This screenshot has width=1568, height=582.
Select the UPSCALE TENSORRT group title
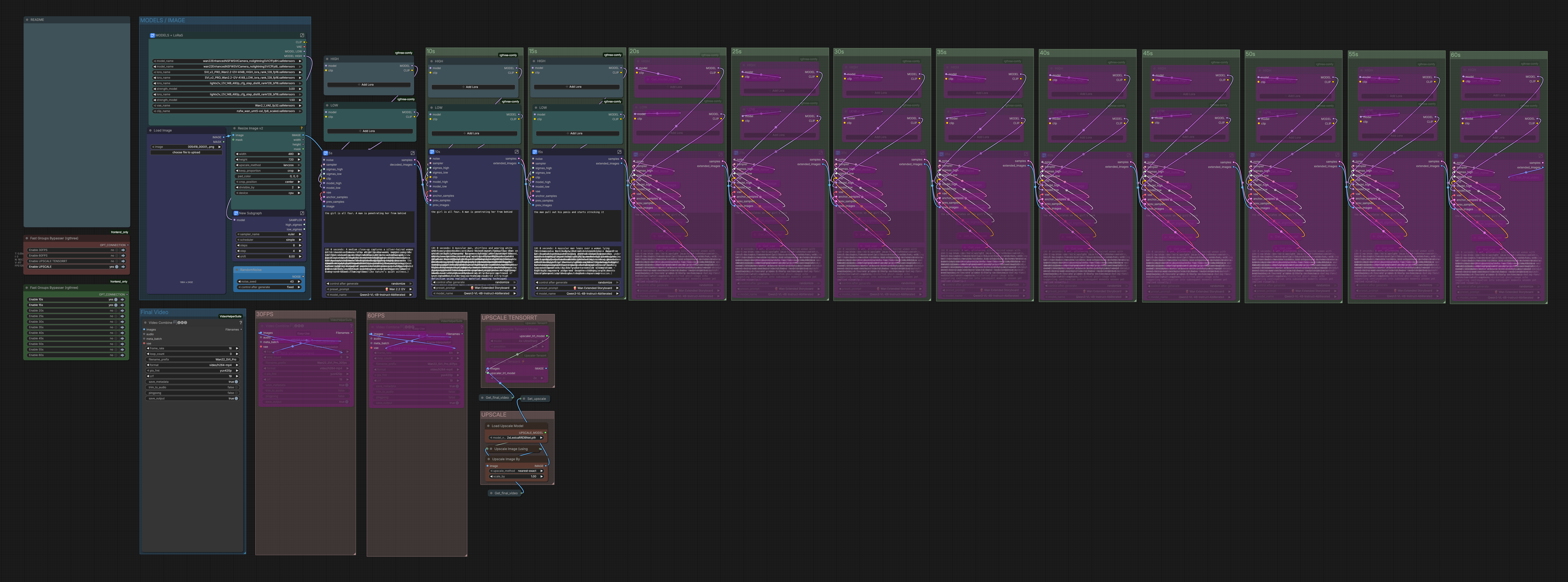509,318
